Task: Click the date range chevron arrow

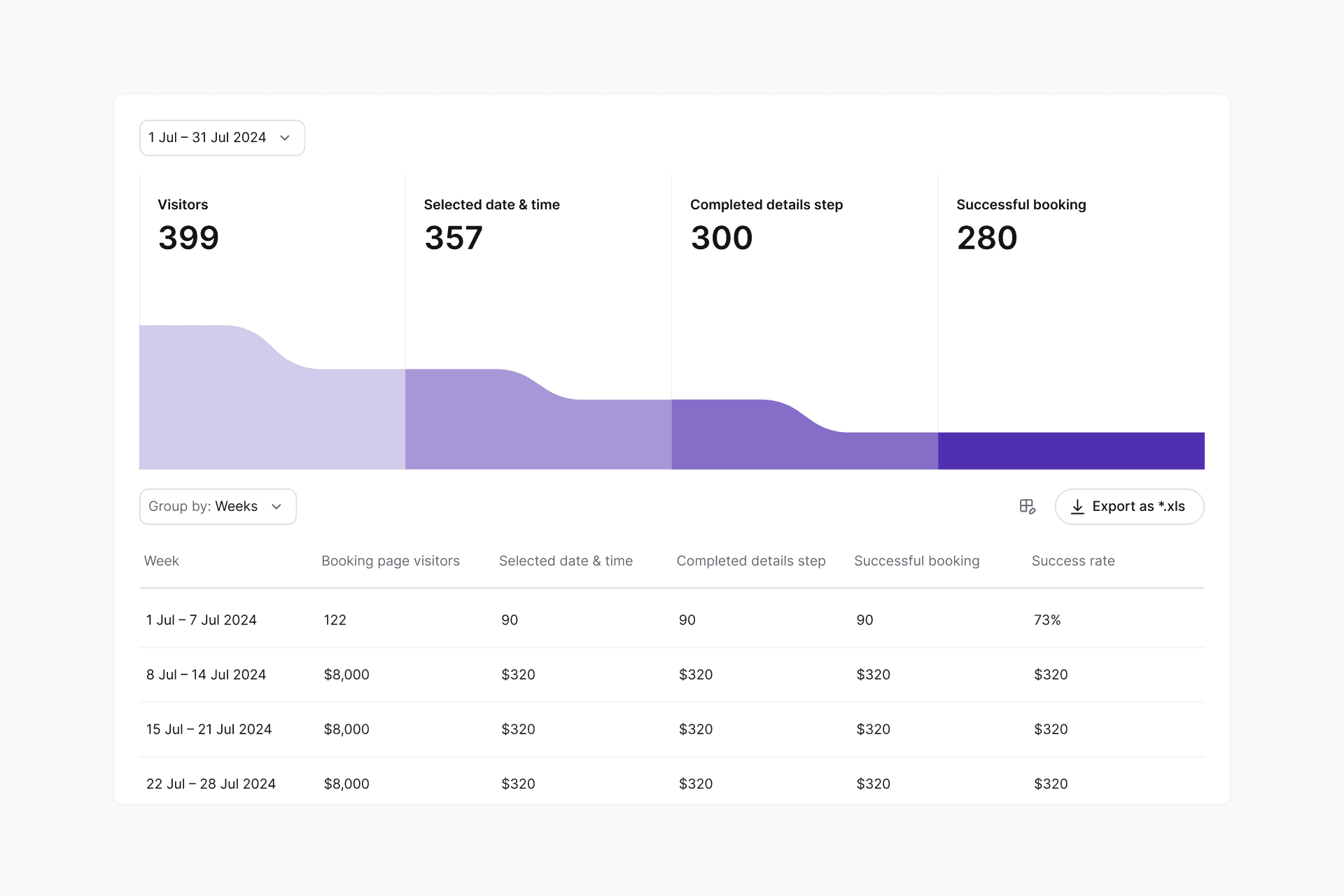Action: (x=285, y=138)
